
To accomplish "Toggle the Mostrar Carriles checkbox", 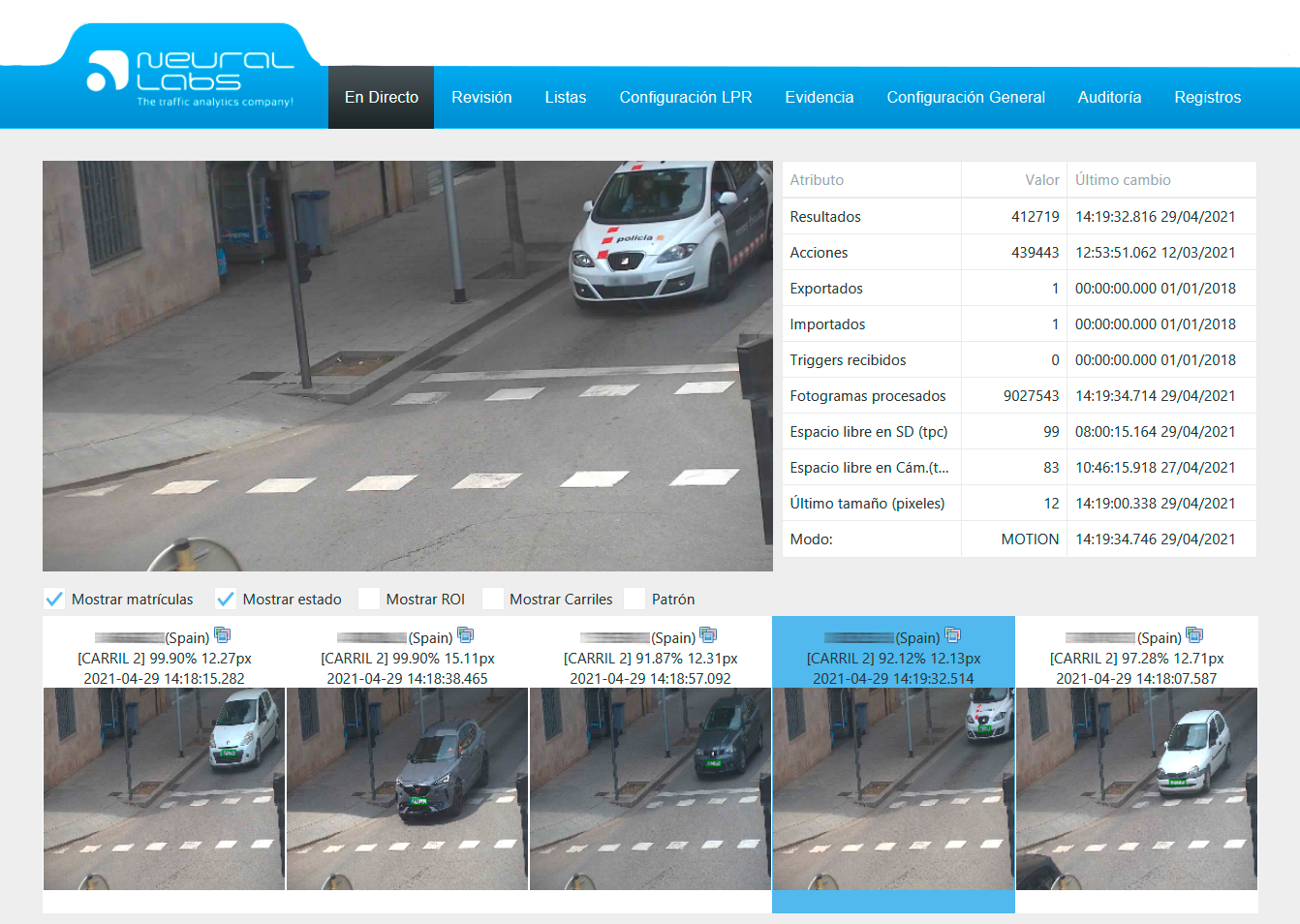I will click(x=493, y=599).
